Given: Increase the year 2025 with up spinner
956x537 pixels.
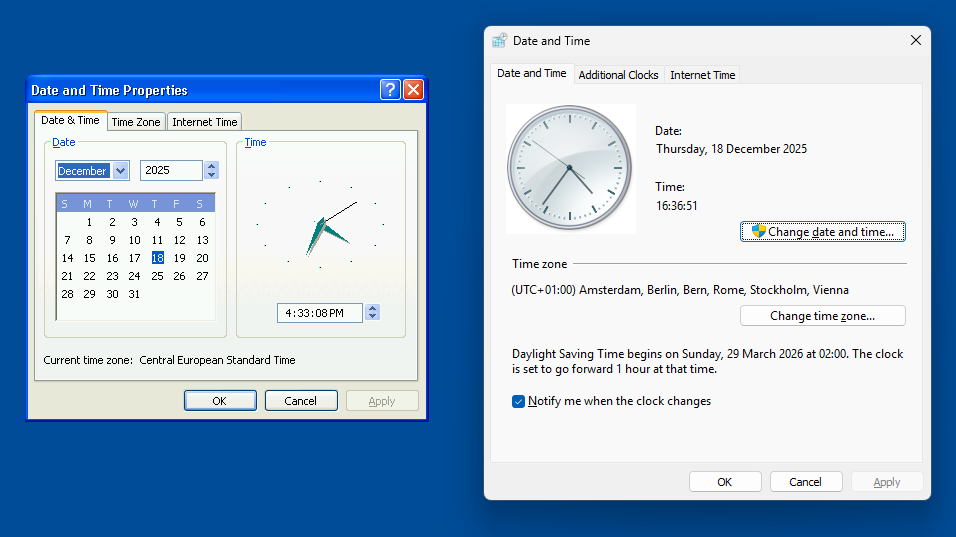Looking at the screenshot, I should click(x=212, y=166).
